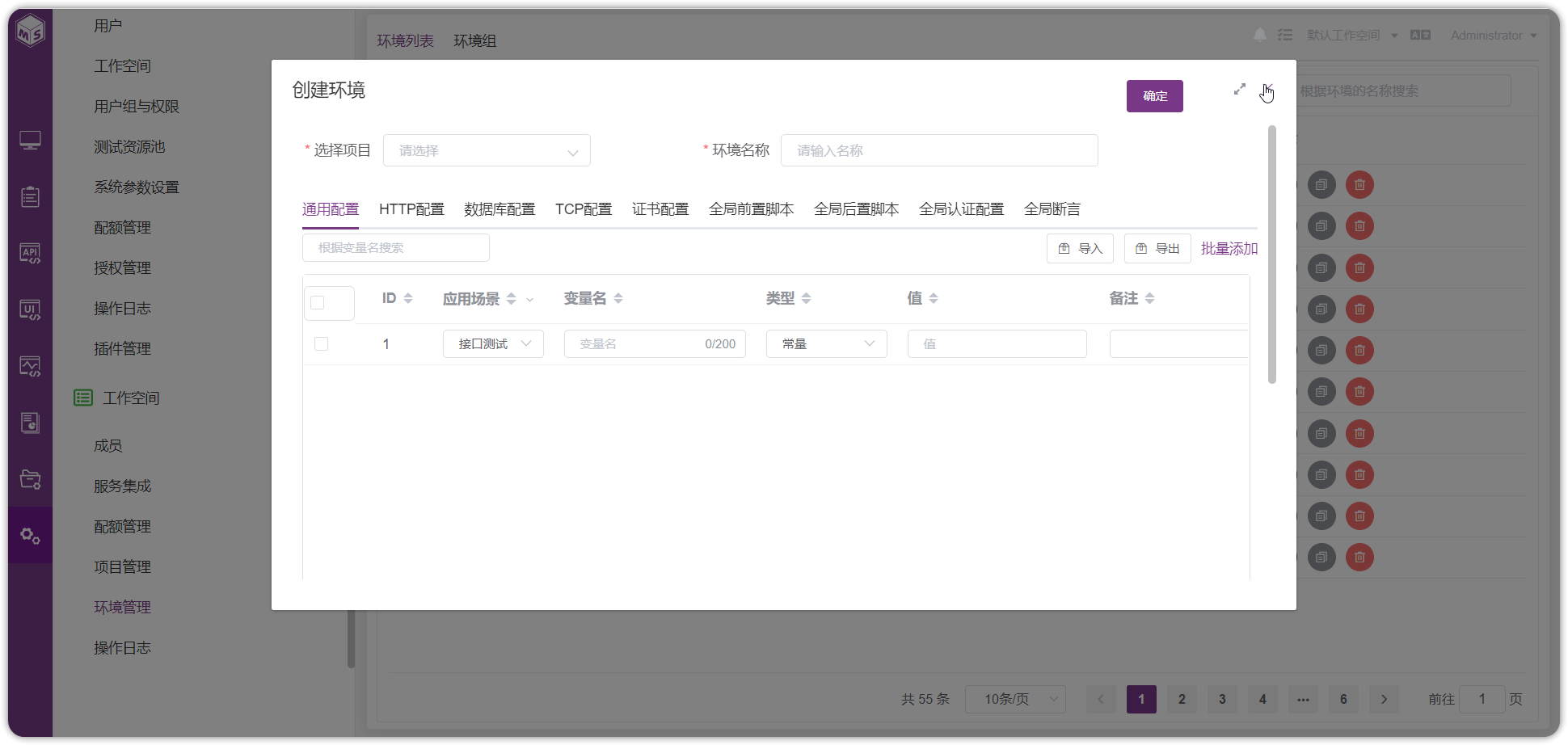Sort the table by ID column
Screen dimensions: 1568x745
[408, 298]
